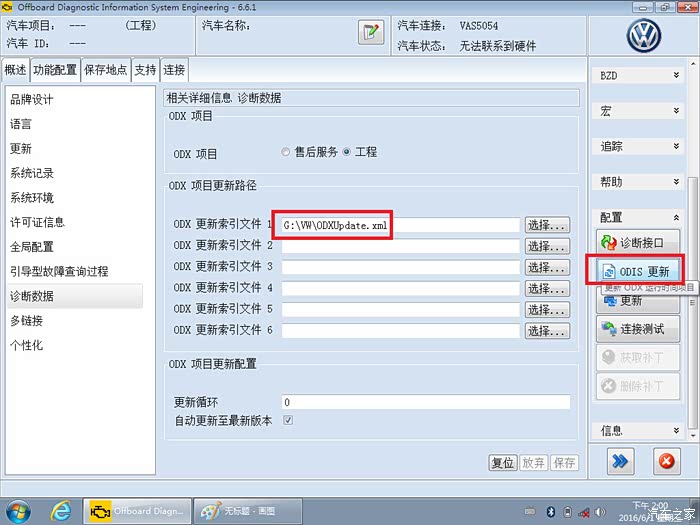700x525 pixels.
Task: Click the 复位 reset button
Action: point(503,462)
